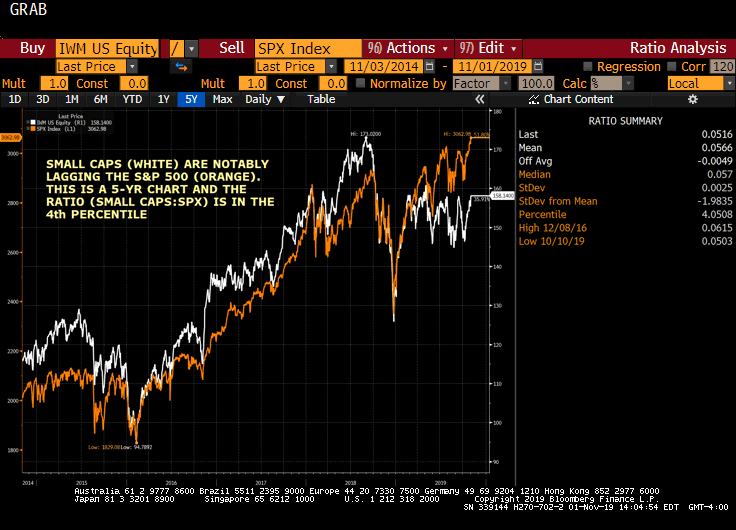The width and height of the screenshot is (736, 530).
Task: Click the Median label in Ratio Summary
Action: [534, 174]
